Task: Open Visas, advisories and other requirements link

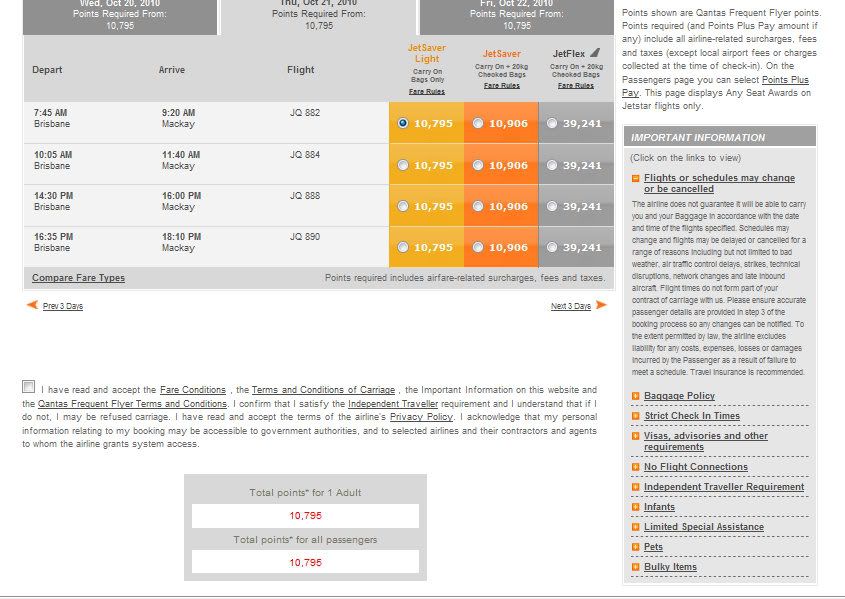Action: (x=706, y=441)
